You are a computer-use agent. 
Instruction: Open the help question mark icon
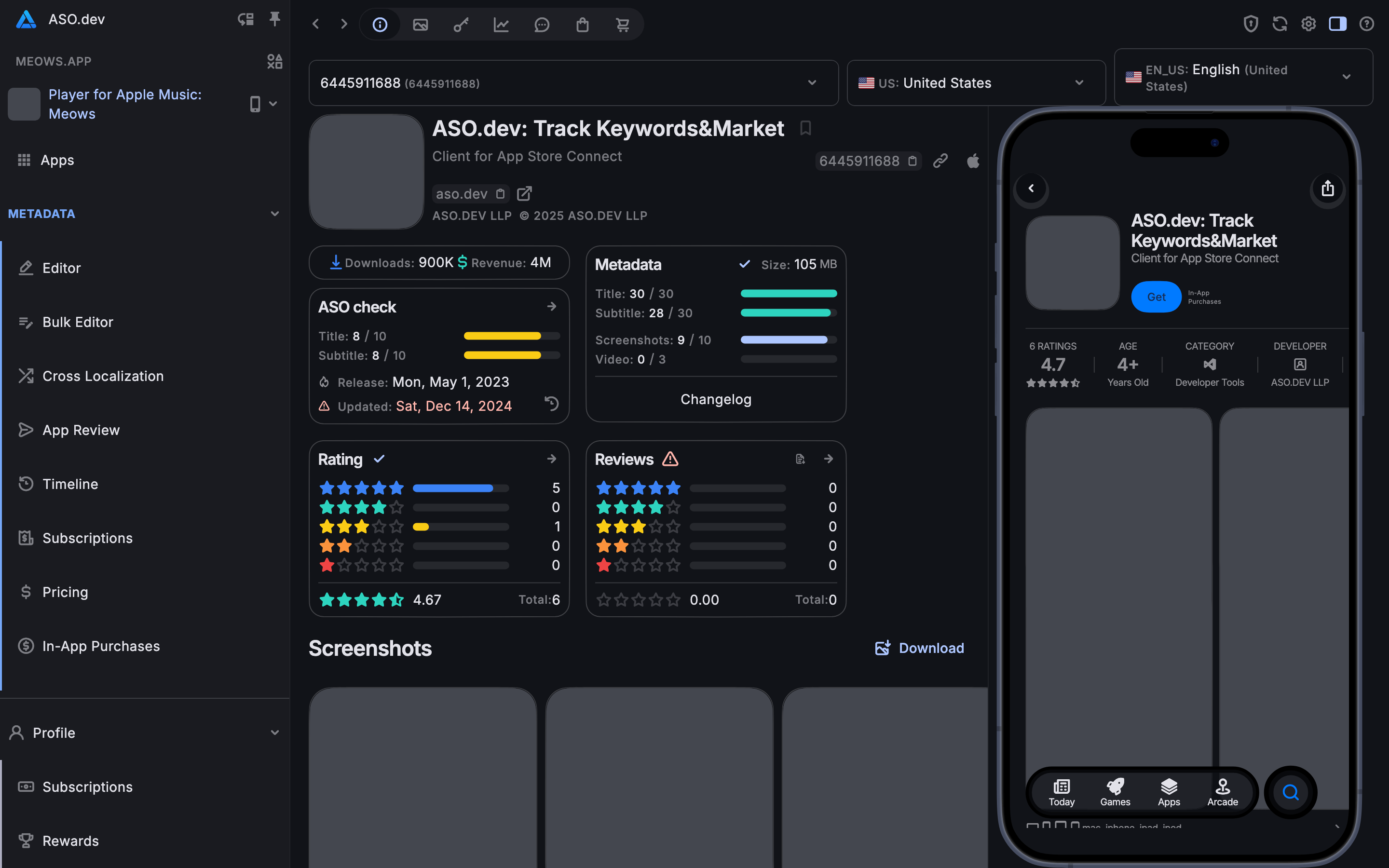click(x=1367, y=24)
